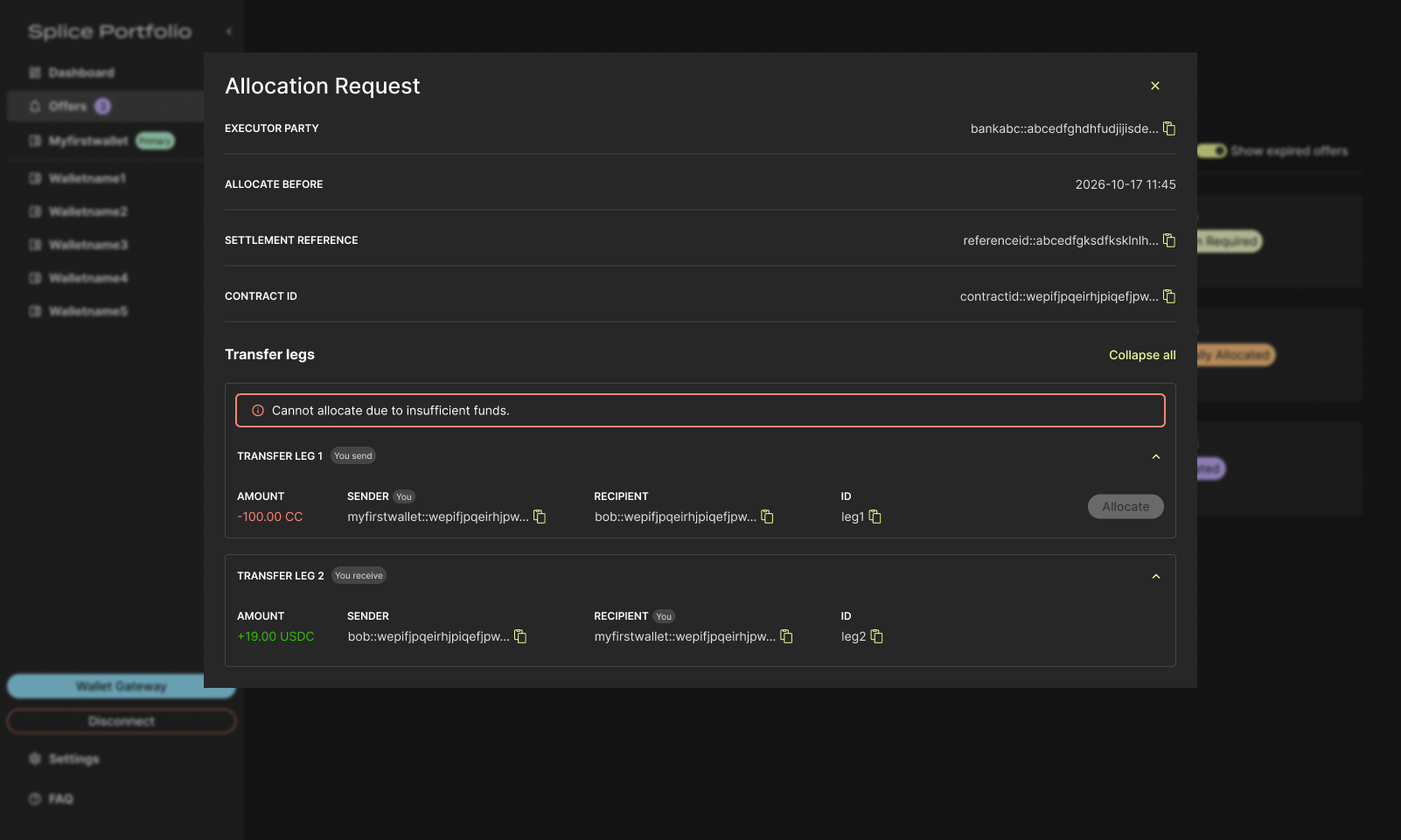The width and height of the screenshot is (1401, 840).
Task: Click the Dashboard sidebar icon
Action: point(35,73)
